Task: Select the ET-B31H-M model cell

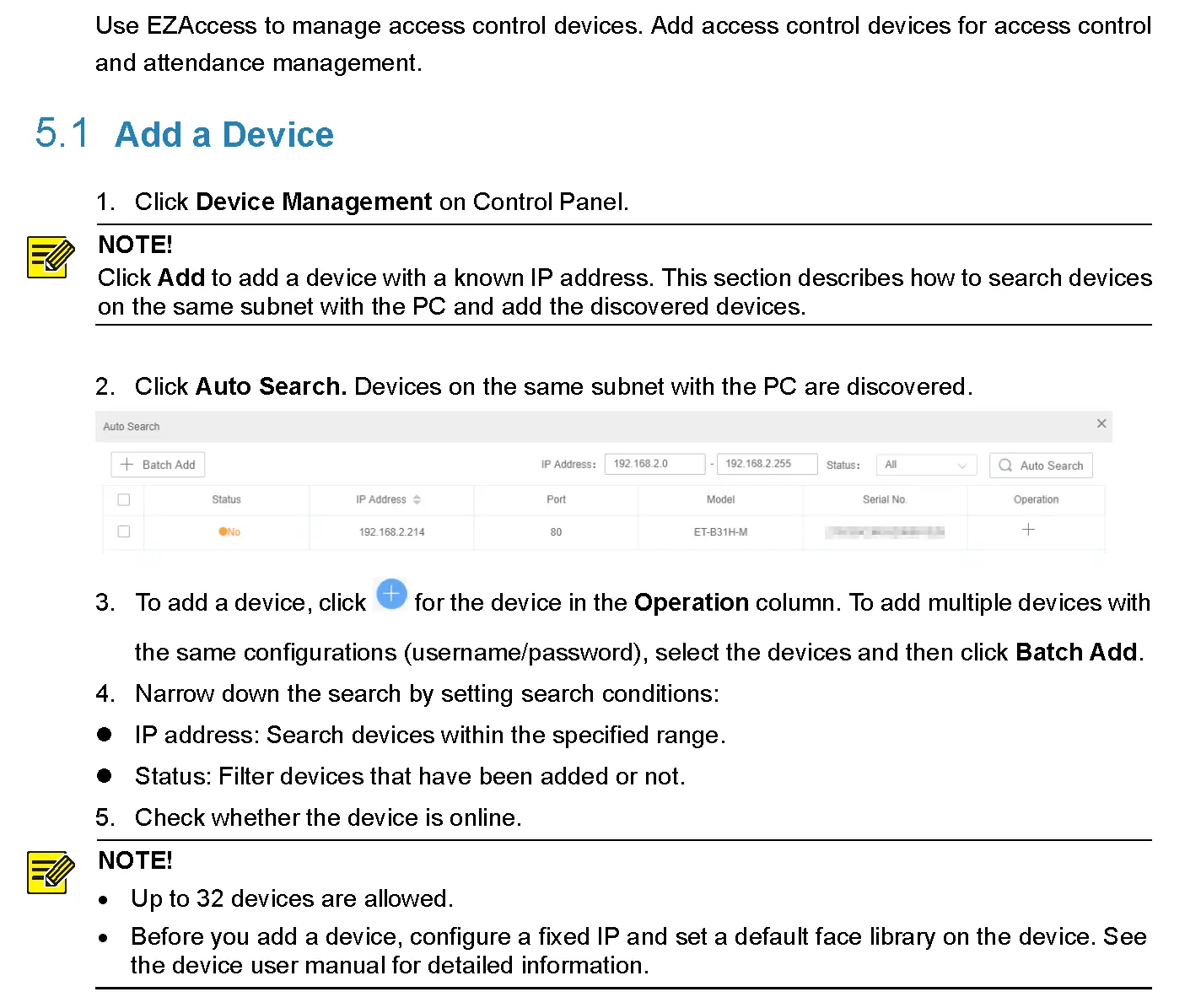Action: 720,531
